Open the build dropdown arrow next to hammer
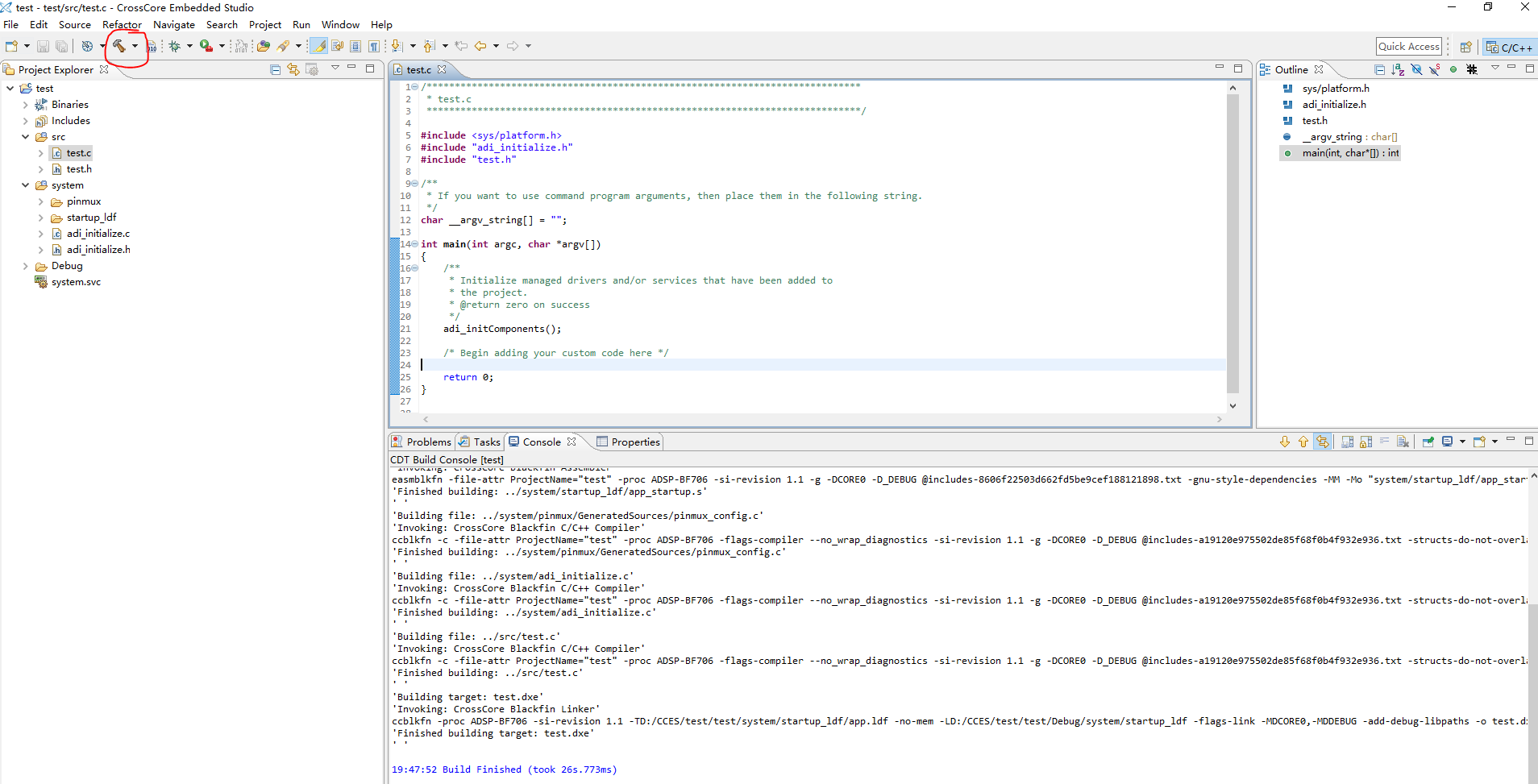The height and width of the screenshot is (784, 1538). [134, 47]
